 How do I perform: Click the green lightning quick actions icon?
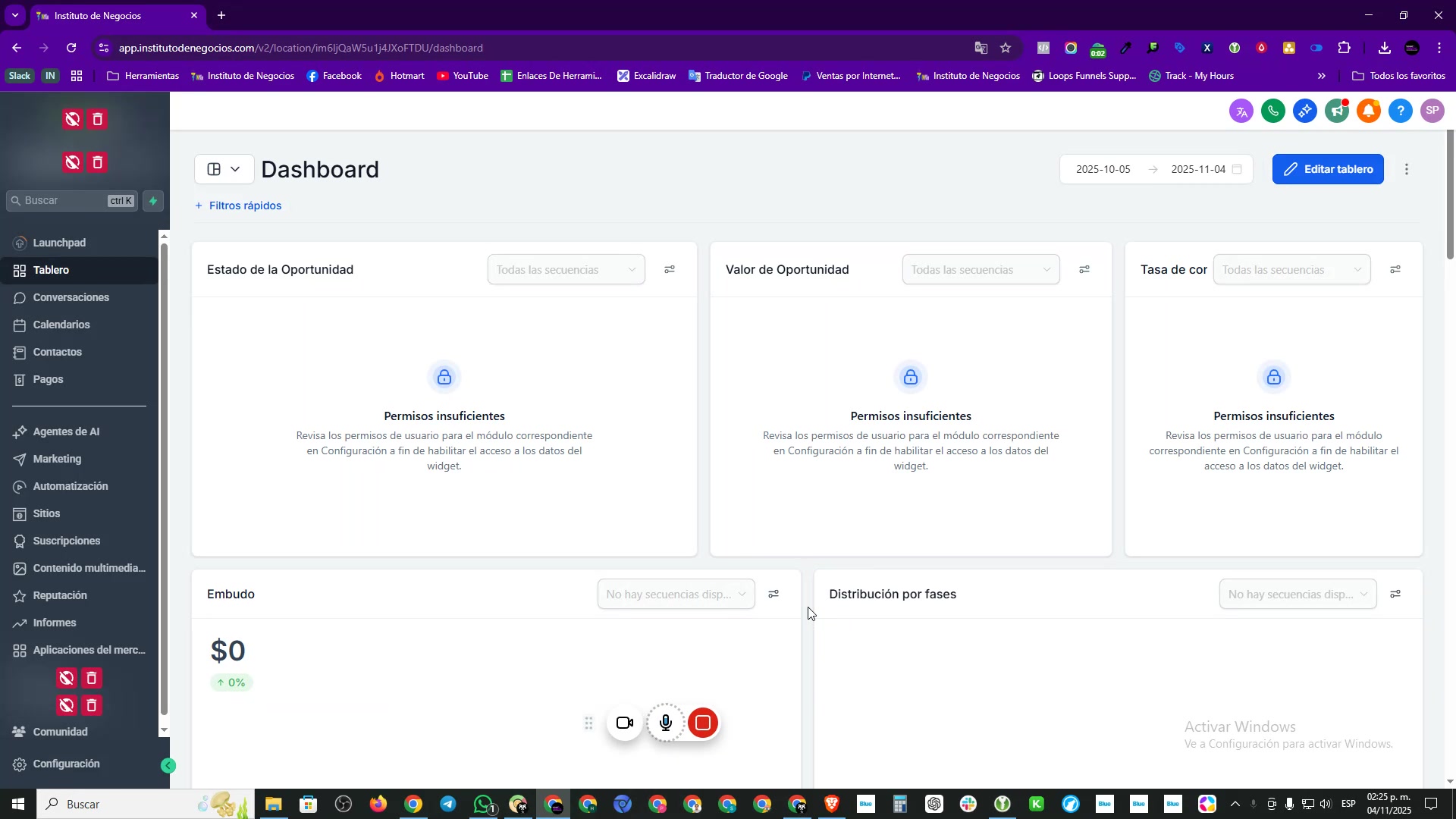pos(153,201)
